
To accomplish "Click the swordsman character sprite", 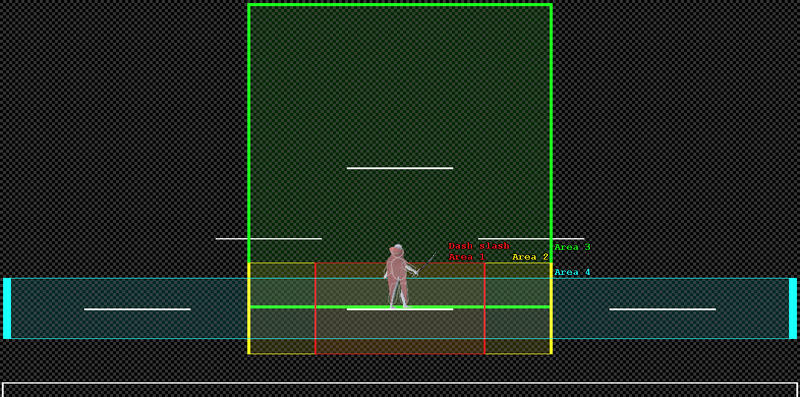I will (x=403, y=277).
